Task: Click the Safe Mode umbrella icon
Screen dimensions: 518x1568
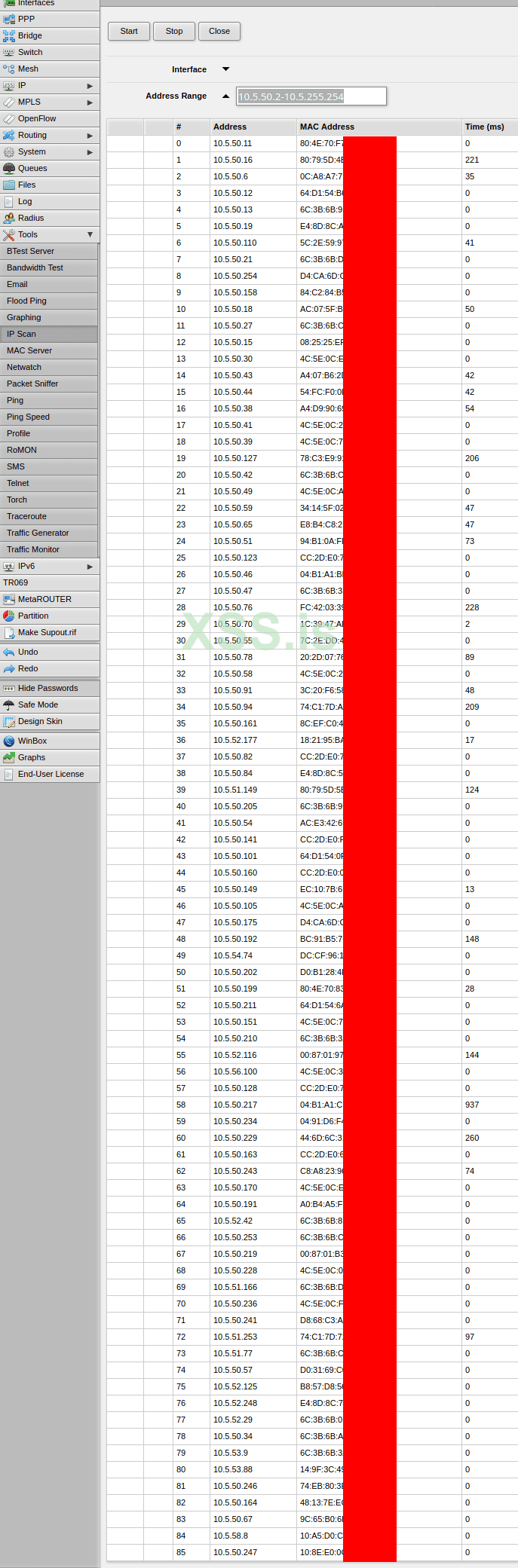Action: (9, 705)
